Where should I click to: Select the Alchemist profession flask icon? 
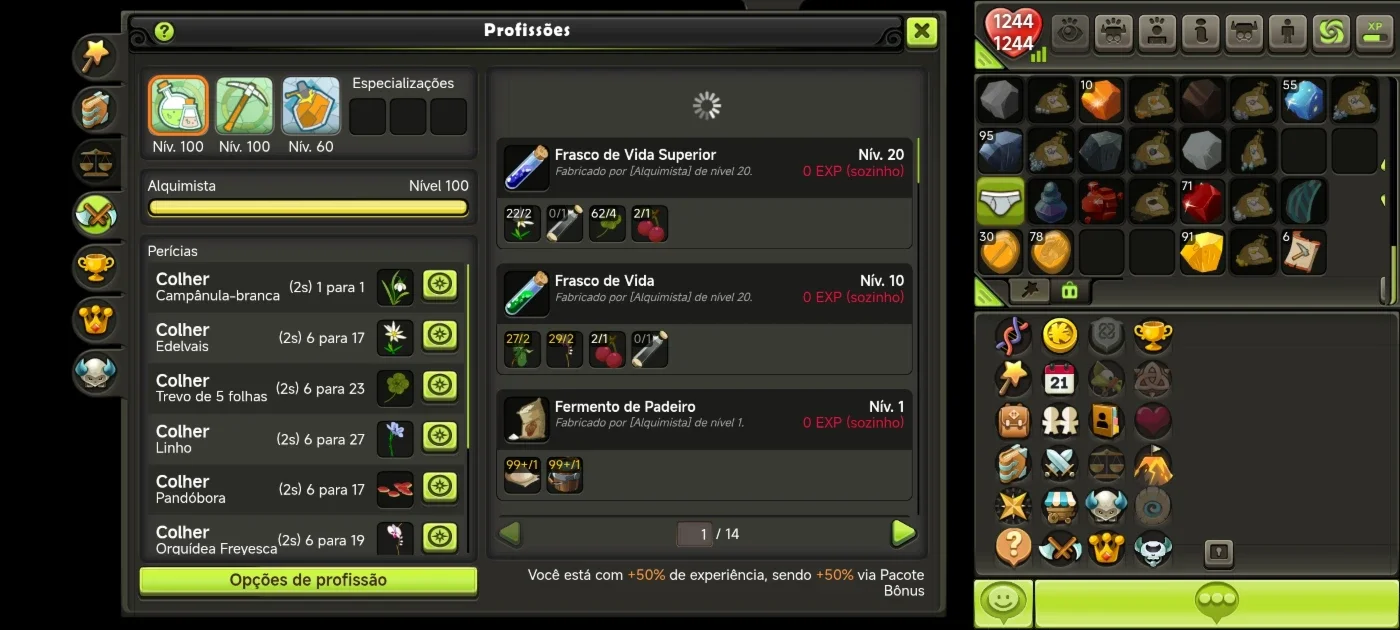[178, 106]
